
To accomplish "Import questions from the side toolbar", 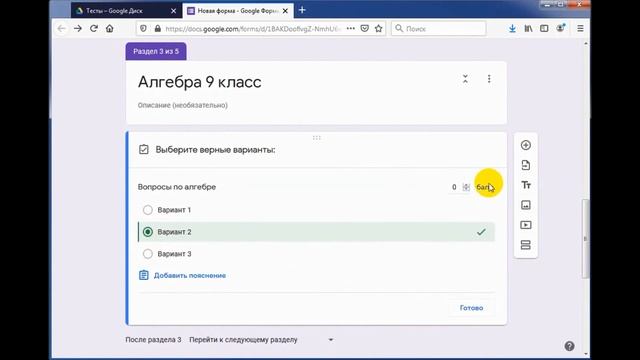I will point(526,165).
